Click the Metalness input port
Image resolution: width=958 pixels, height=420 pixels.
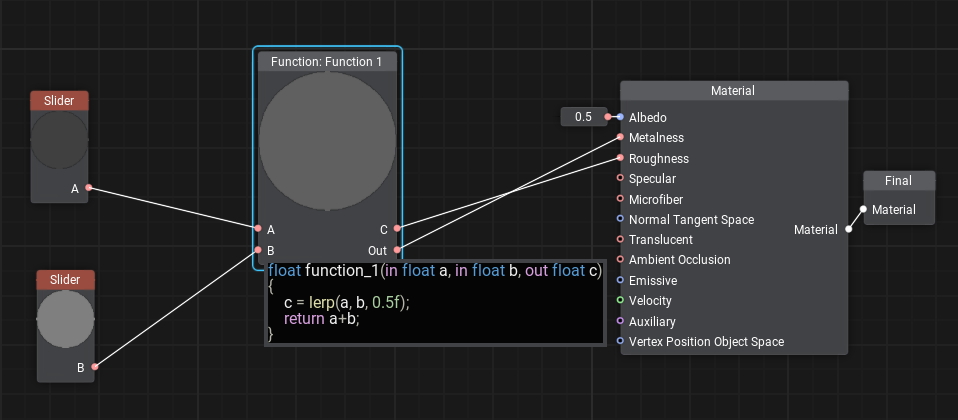click(620, 138)
